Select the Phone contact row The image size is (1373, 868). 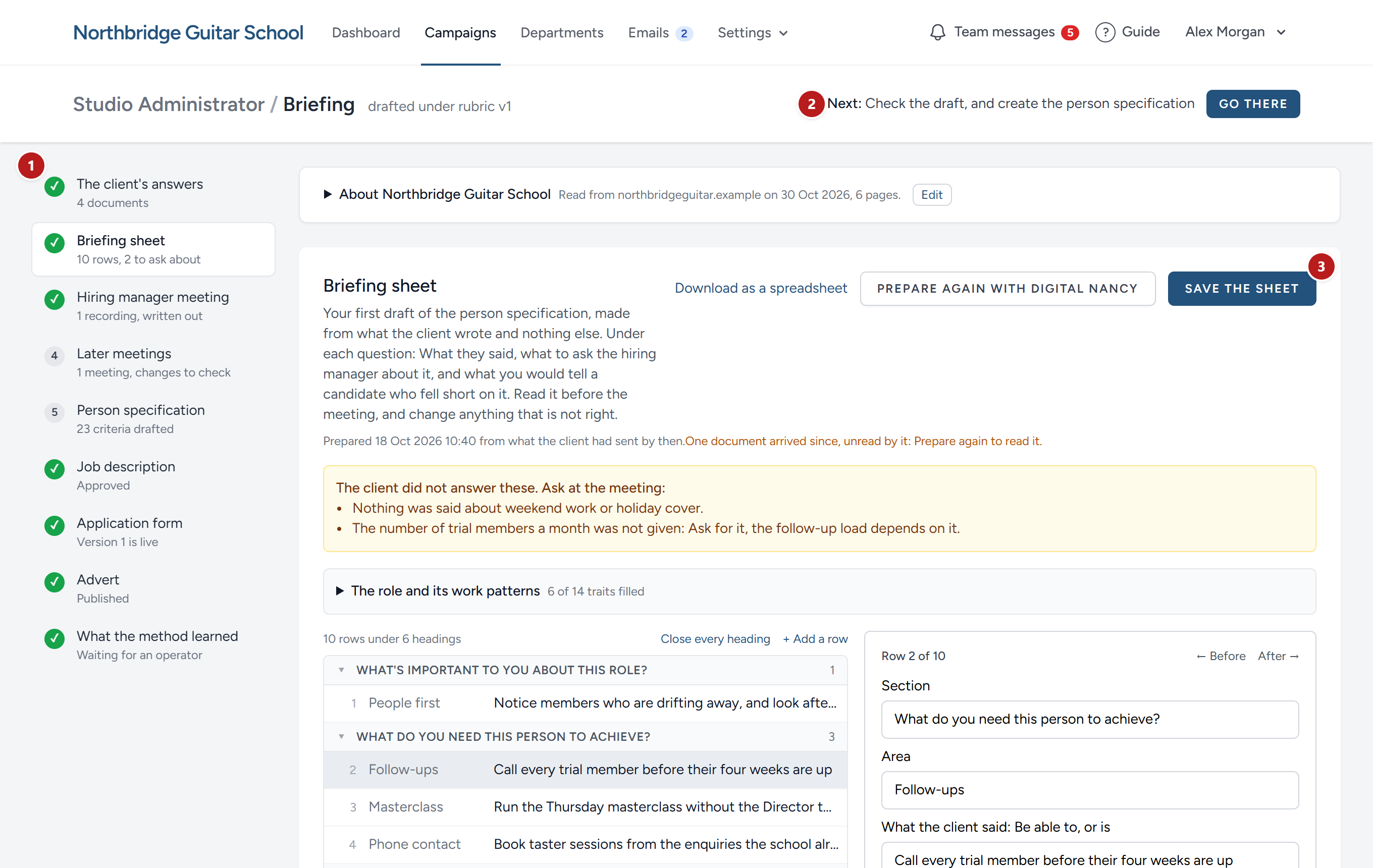(x=585, y=844)
